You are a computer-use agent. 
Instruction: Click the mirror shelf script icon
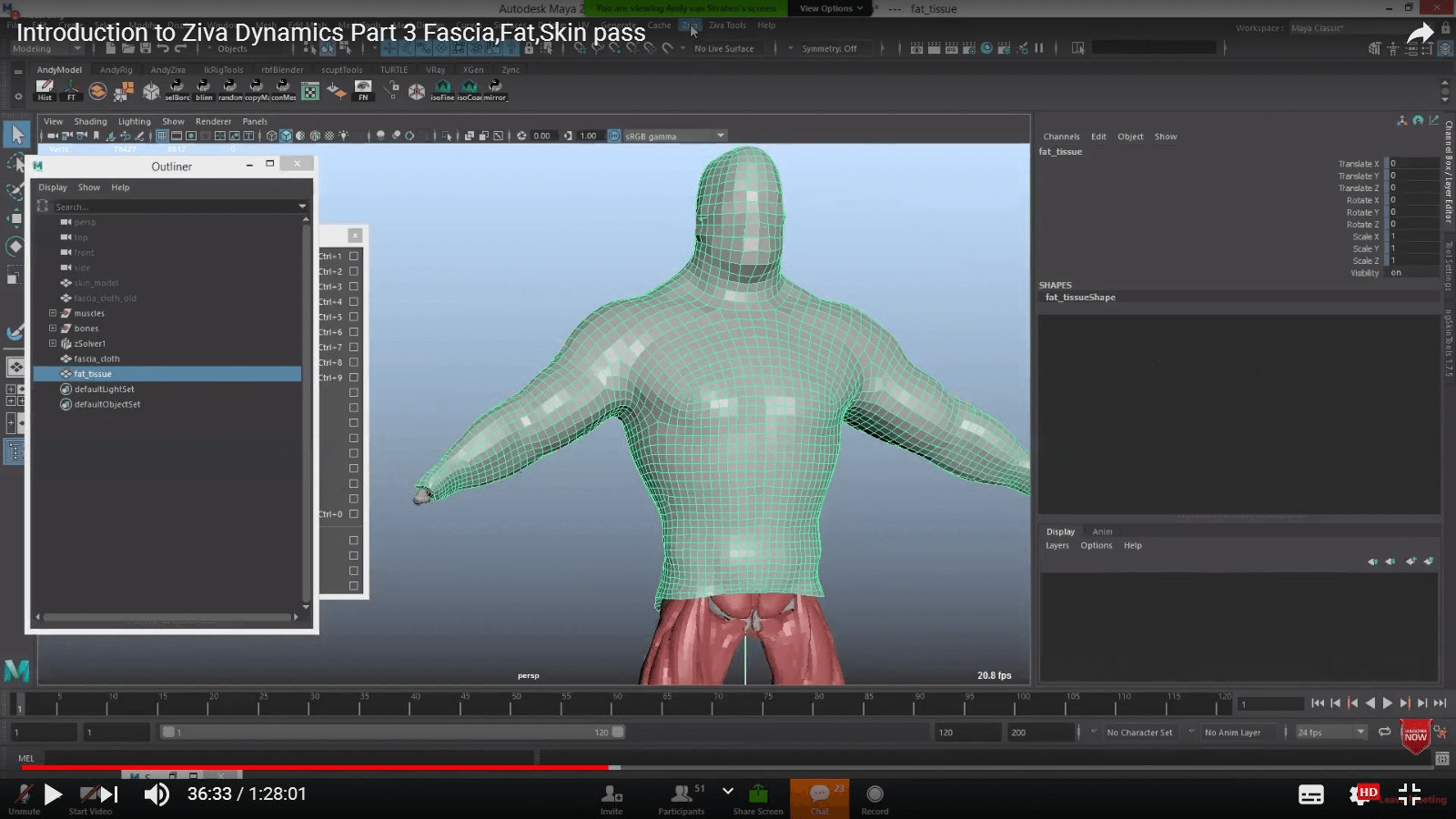tap(495, 89)
